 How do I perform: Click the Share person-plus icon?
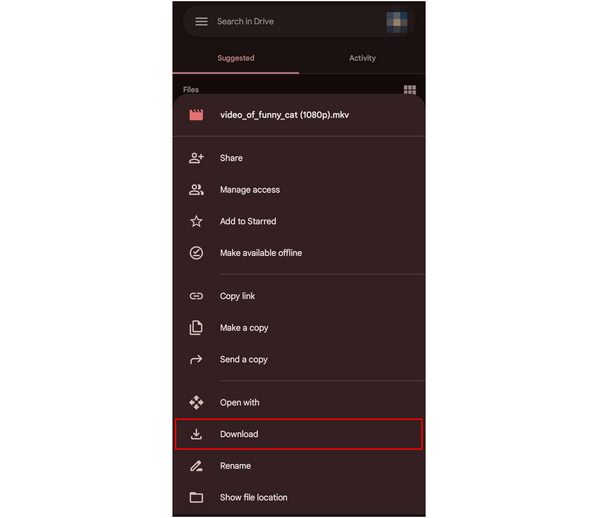196,158
